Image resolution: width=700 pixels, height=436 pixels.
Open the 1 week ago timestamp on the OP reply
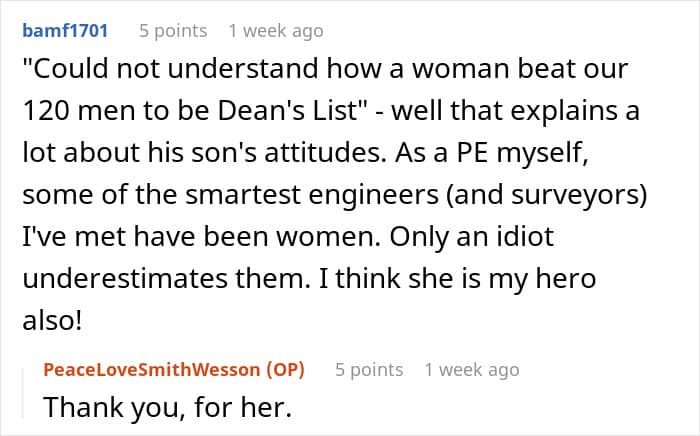[x=472, y=370]
